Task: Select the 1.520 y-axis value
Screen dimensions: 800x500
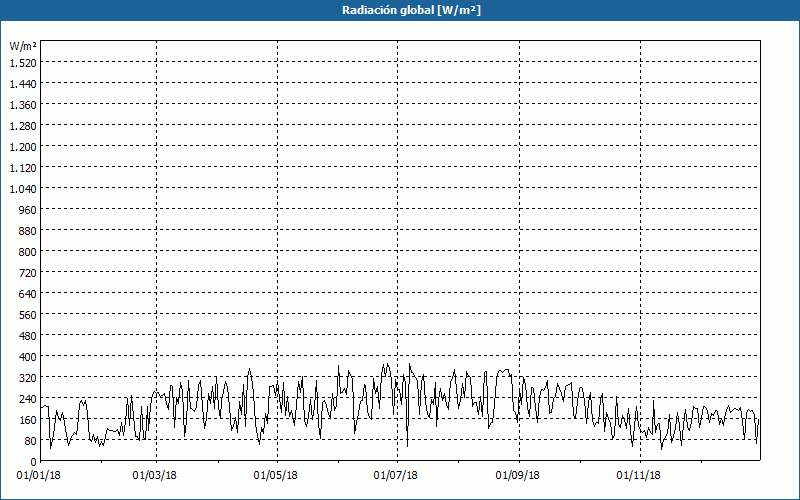Action: (x=23, y=63)
